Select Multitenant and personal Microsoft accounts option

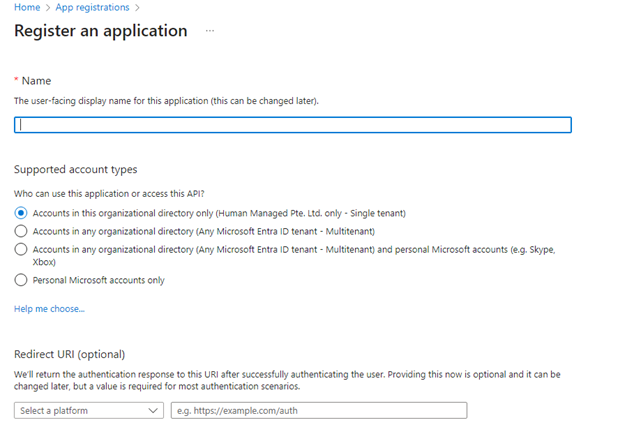pyautogui.click(x=21, y=249)
